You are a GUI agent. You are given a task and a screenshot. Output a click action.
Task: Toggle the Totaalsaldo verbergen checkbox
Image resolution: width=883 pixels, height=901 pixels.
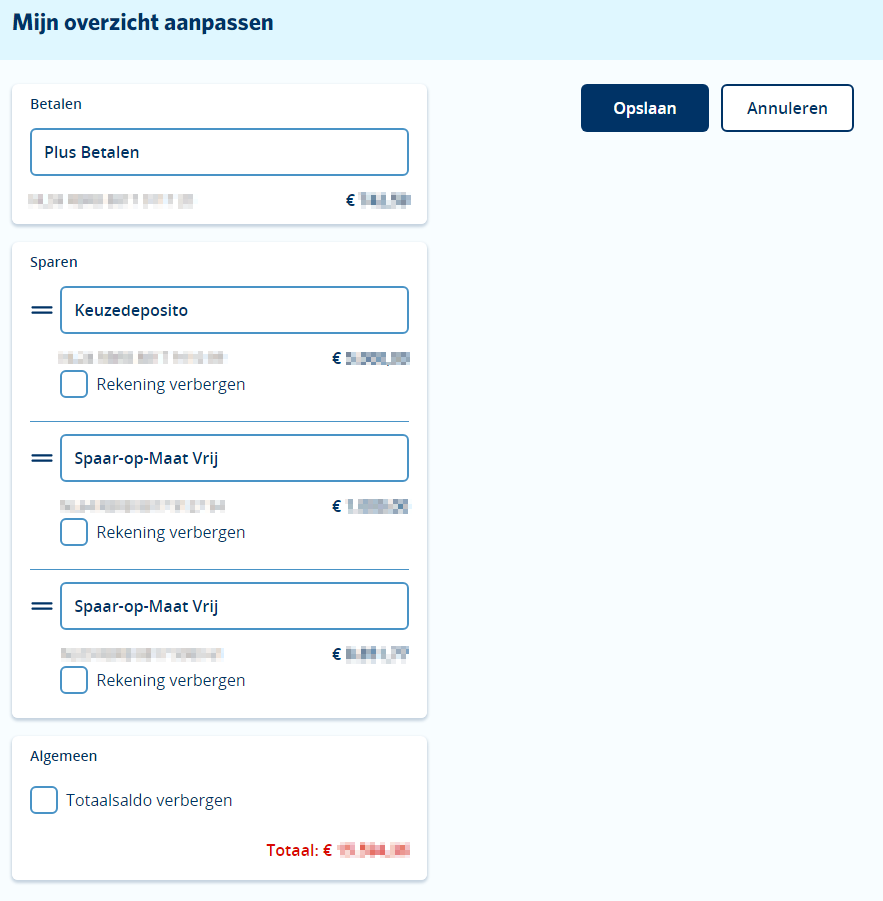[x=44, y=800]
